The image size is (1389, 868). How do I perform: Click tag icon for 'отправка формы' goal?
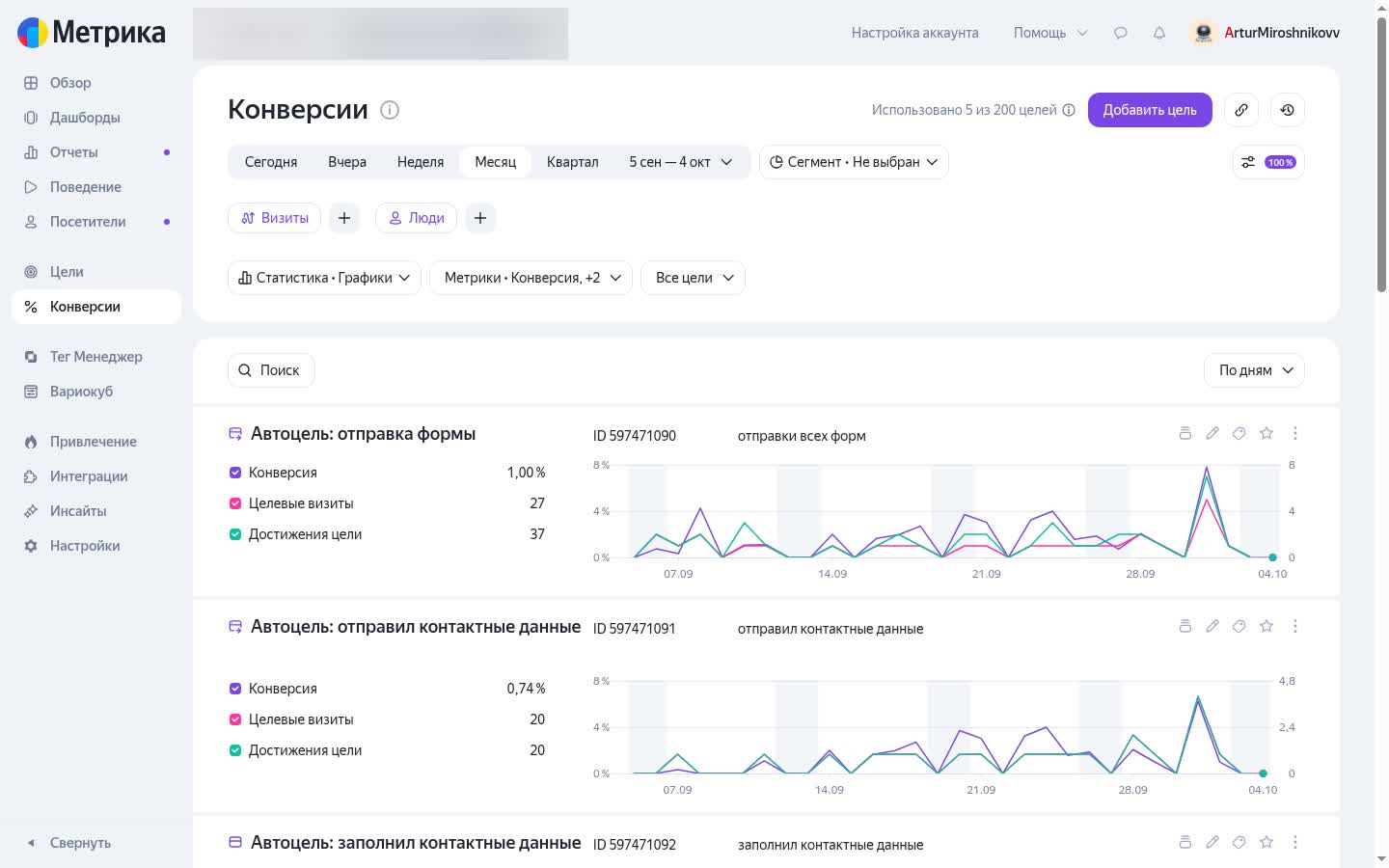[x=1239, y=434]
